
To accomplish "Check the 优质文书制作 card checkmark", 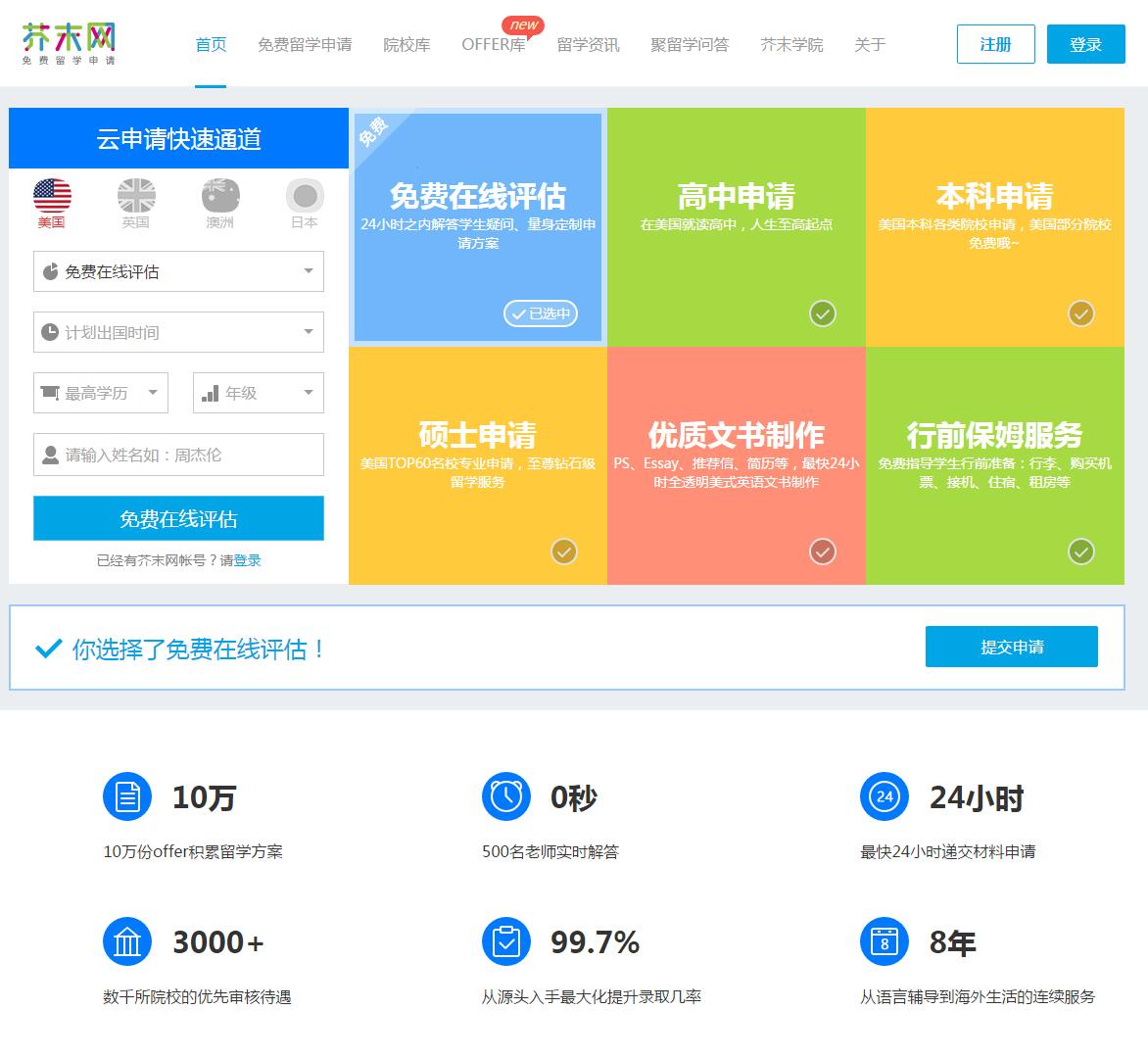I will tap(822, 552).
